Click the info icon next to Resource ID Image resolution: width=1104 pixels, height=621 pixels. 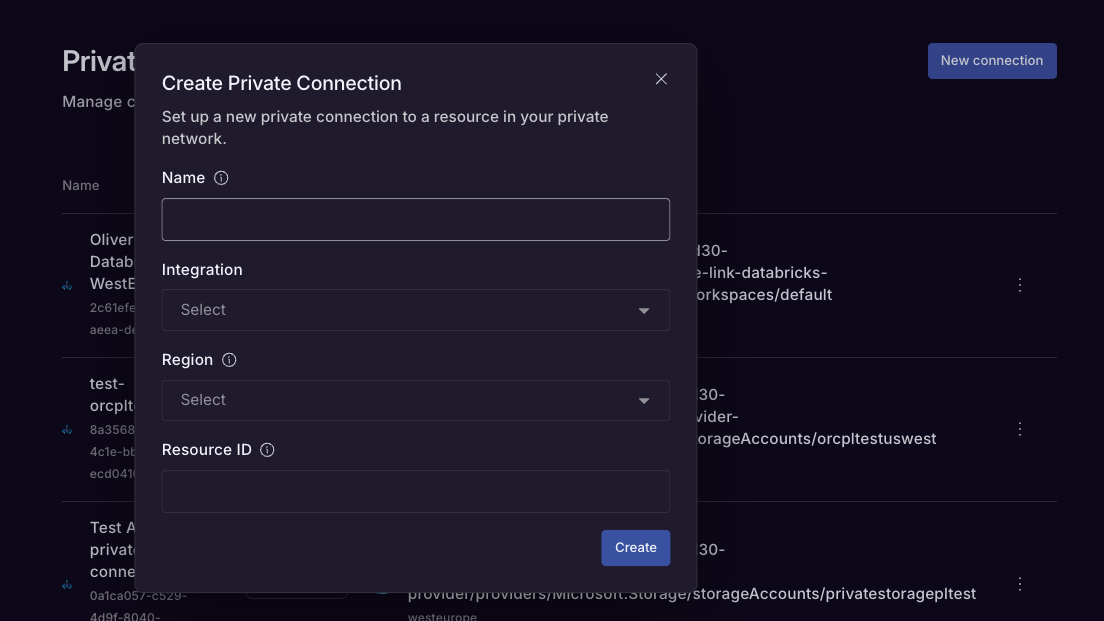[x=267, y=450]
